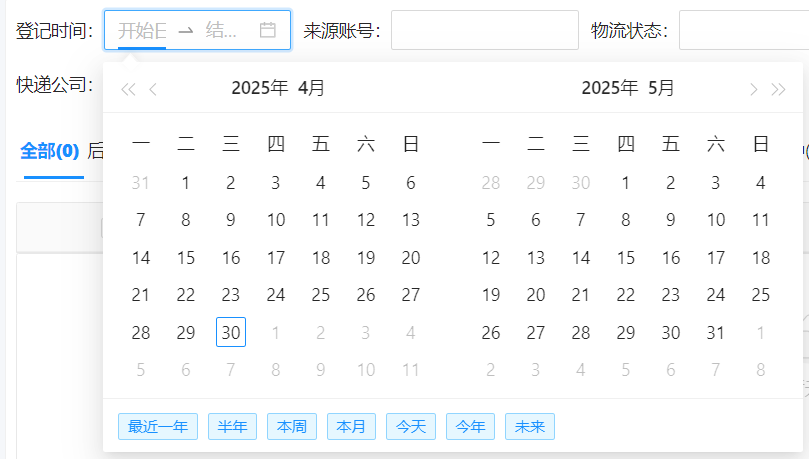Click the 未来 preset tag
Viewport: 809px width, 459px height.
(x=530, y=427)
